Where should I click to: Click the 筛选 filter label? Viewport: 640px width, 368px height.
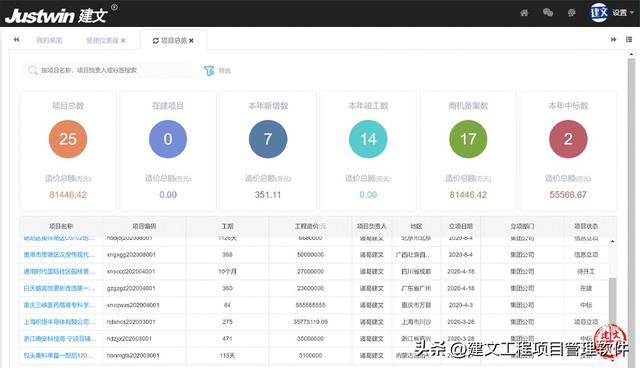224,71
